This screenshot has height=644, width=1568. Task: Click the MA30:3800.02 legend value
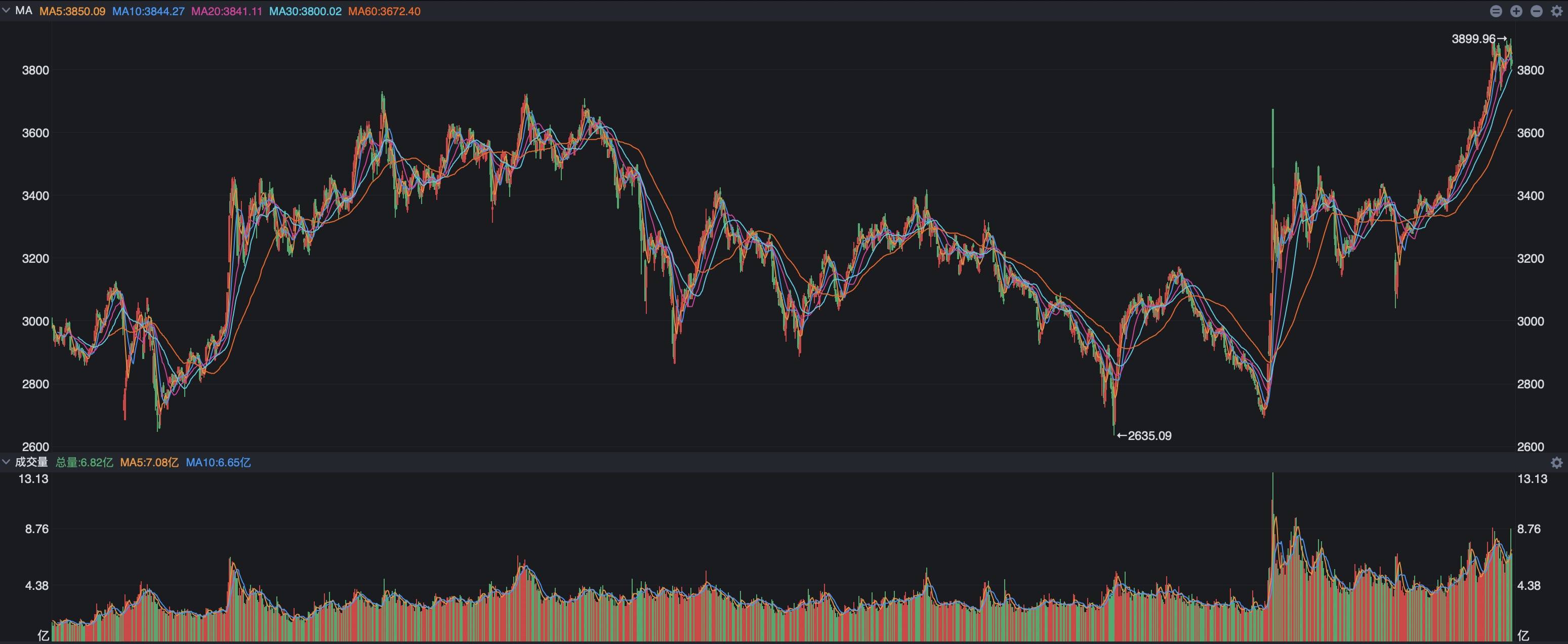pos(306,12)
